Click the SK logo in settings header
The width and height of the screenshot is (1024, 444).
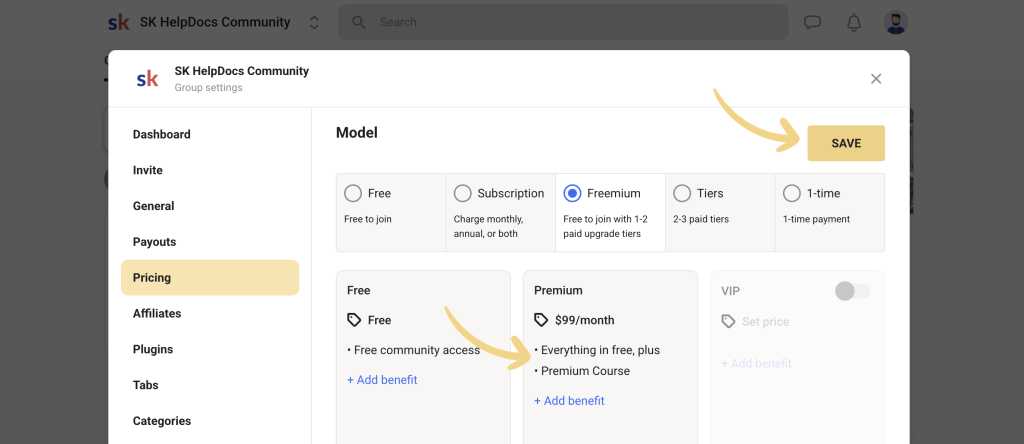click(x=147, y=79)
